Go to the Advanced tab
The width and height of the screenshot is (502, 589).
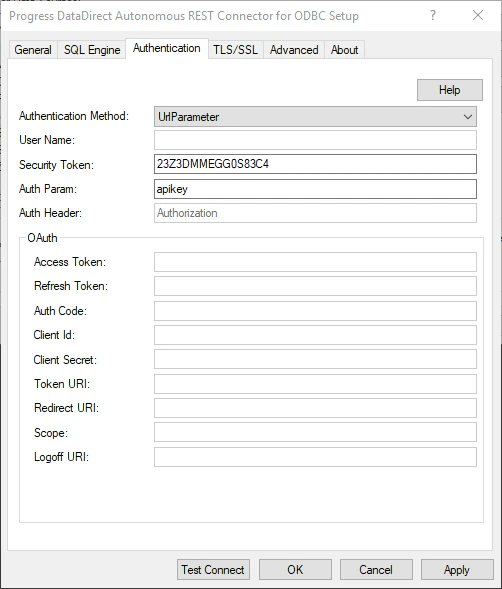(294, 50)
